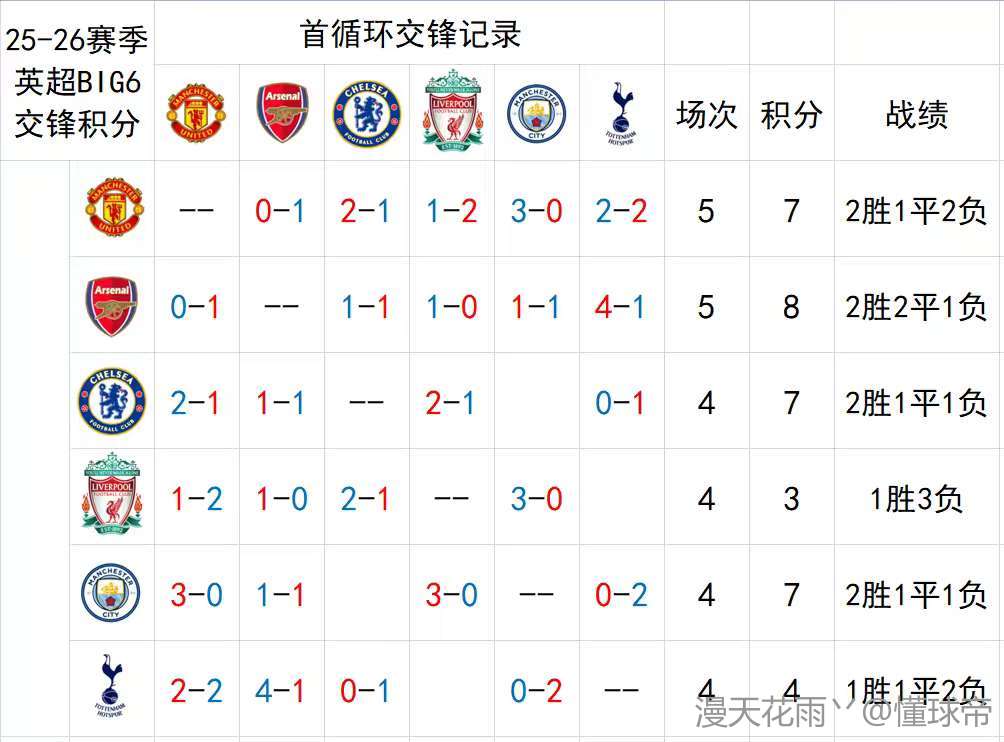
Task: Click the 1胜3负 record in Liverpool's row
Action: point(917,498)
